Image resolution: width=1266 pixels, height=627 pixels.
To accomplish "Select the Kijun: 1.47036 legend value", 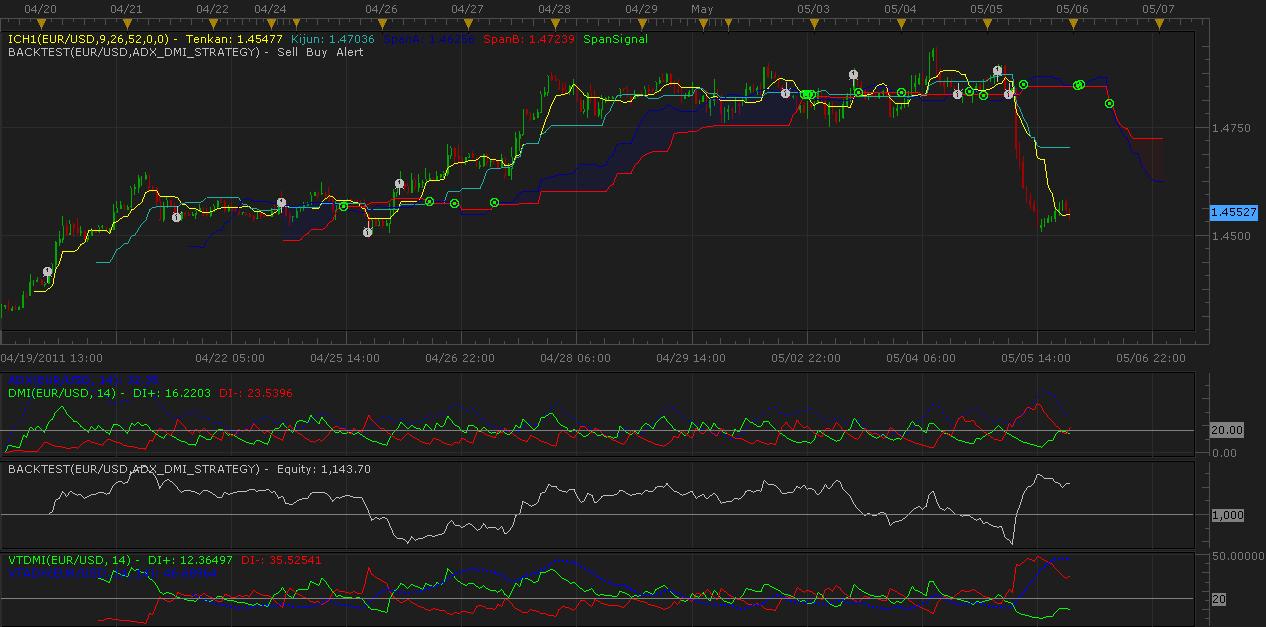I will [x=333, y=39].
